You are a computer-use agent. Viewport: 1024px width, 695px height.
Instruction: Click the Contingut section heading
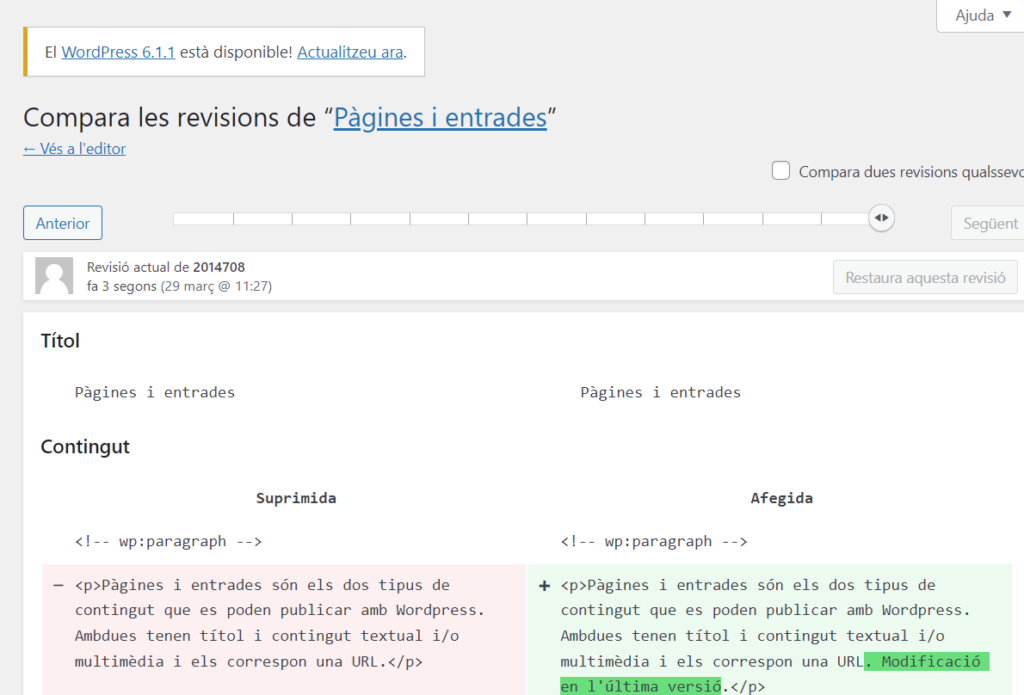coord(85,447)
